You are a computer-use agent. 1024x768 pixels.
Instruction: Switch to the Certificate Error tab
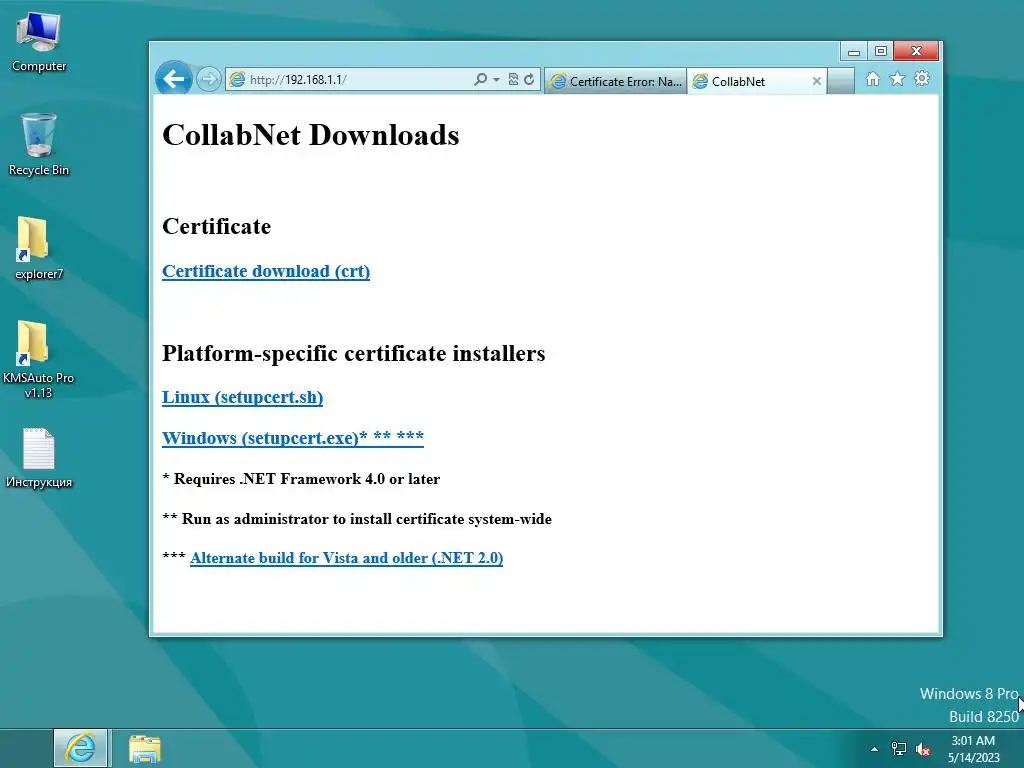(x=616, y=82)
